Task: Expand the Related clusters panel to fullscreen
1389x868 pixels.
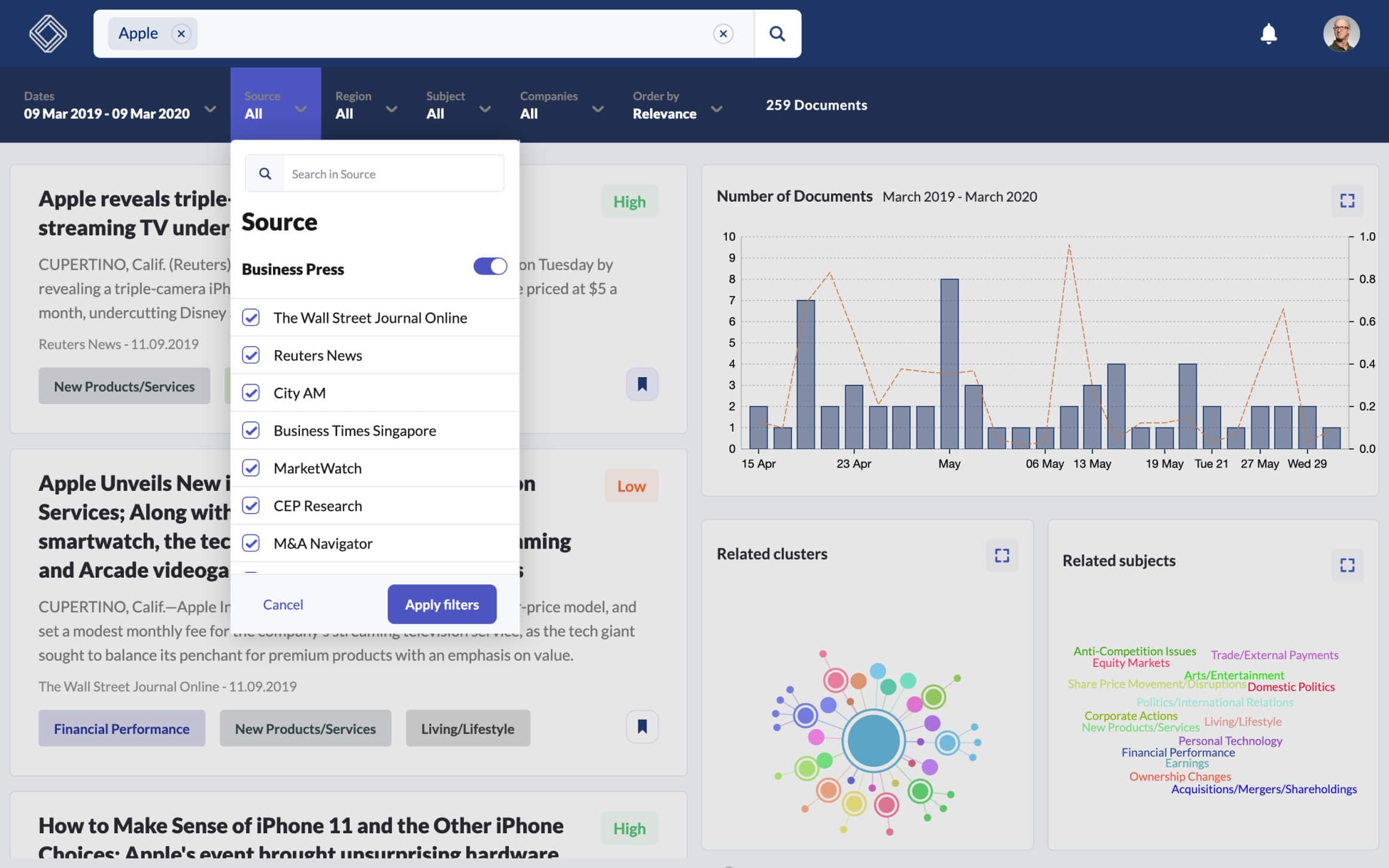Action: click(1002, 556)
